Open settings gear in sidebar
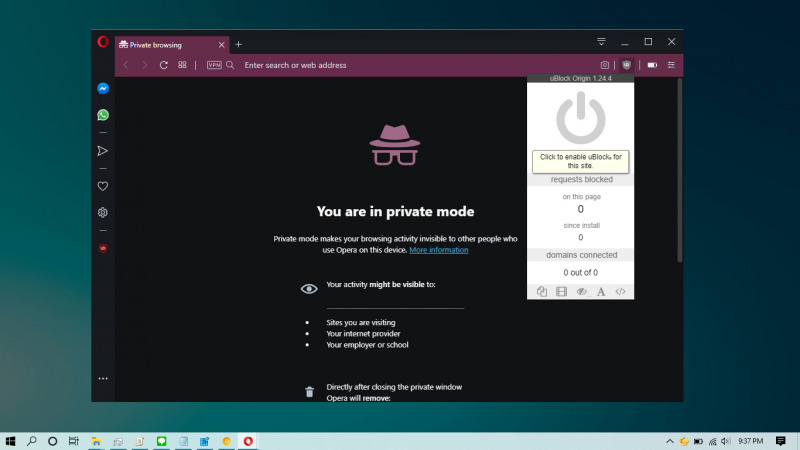 coord(103,212)
